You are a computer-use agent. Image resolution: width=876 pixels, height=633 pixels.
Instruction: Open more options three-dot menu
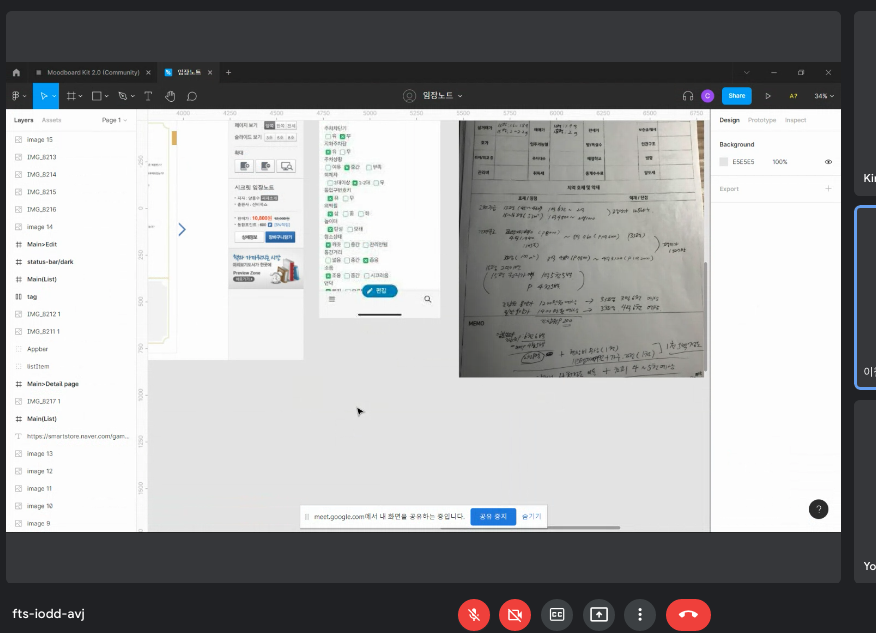(640, 615)
